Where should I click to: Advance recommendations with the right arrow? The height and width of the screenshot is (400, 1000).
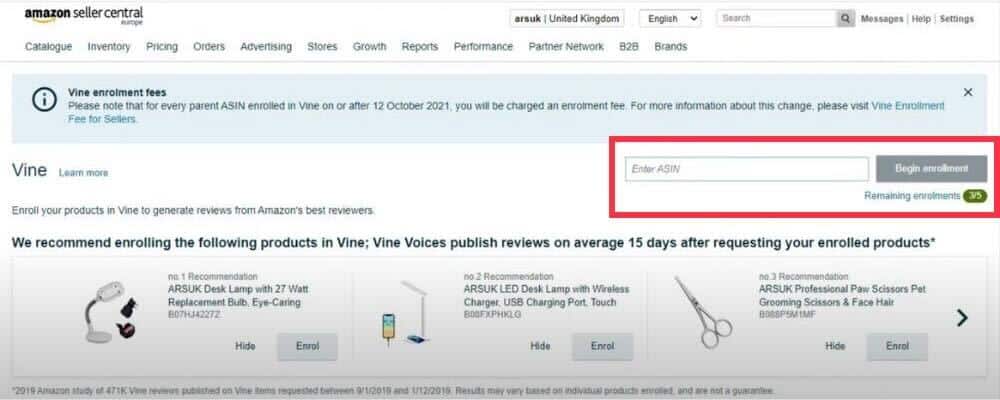click(962, 318)
